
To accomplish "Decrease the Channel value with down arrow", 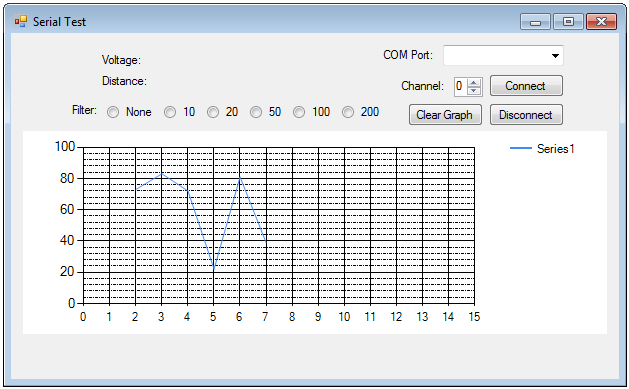I will (x=474, y=90).
